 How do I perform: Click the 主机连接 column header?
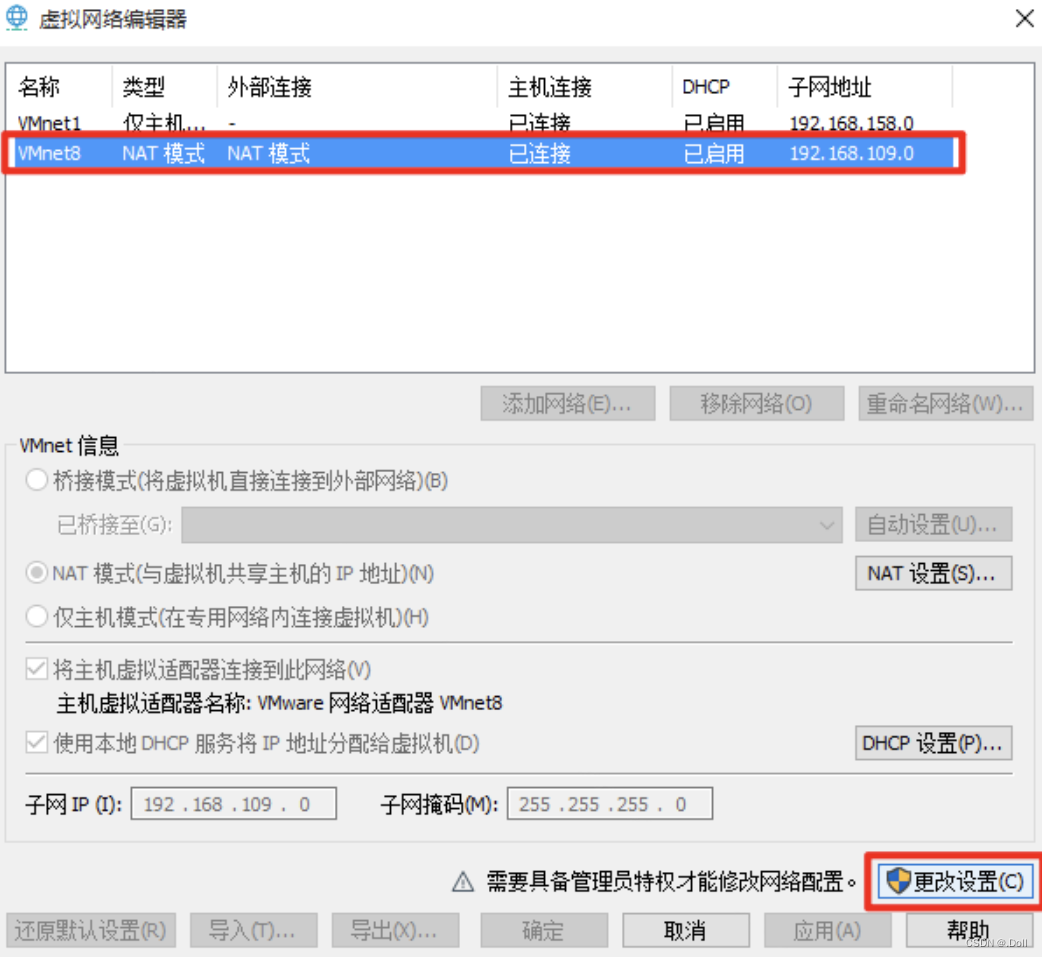point(585,86)
